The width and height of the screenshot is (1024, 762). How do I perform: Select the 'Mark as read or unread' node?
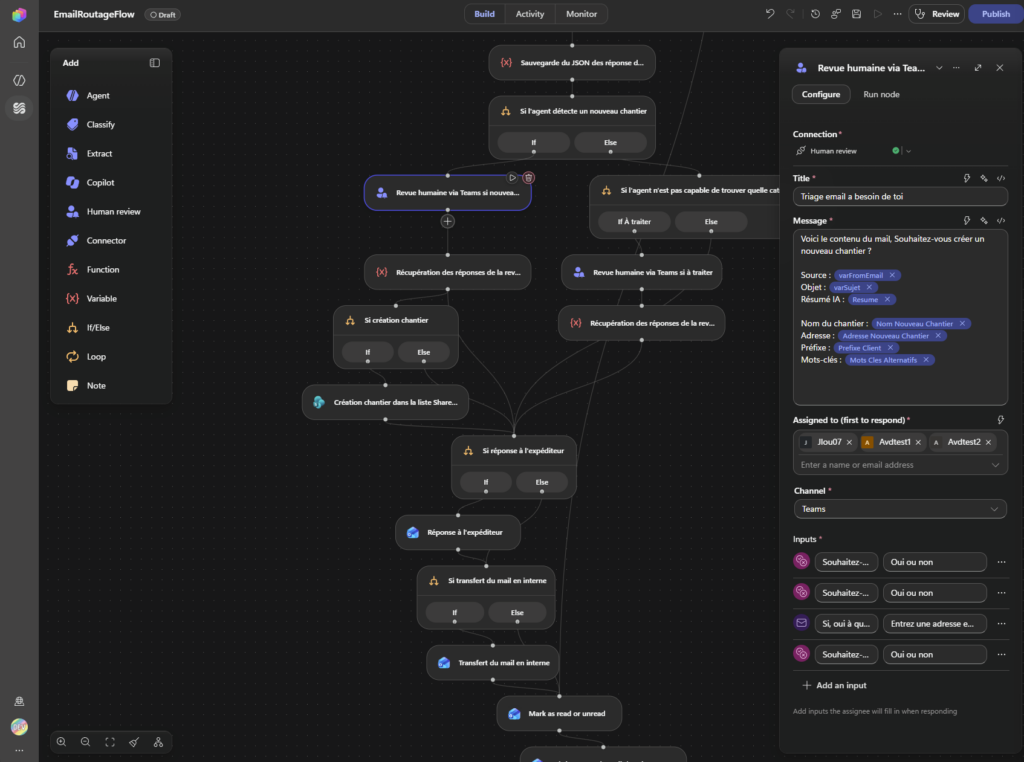pyautogui.click(x=559, y=714)
